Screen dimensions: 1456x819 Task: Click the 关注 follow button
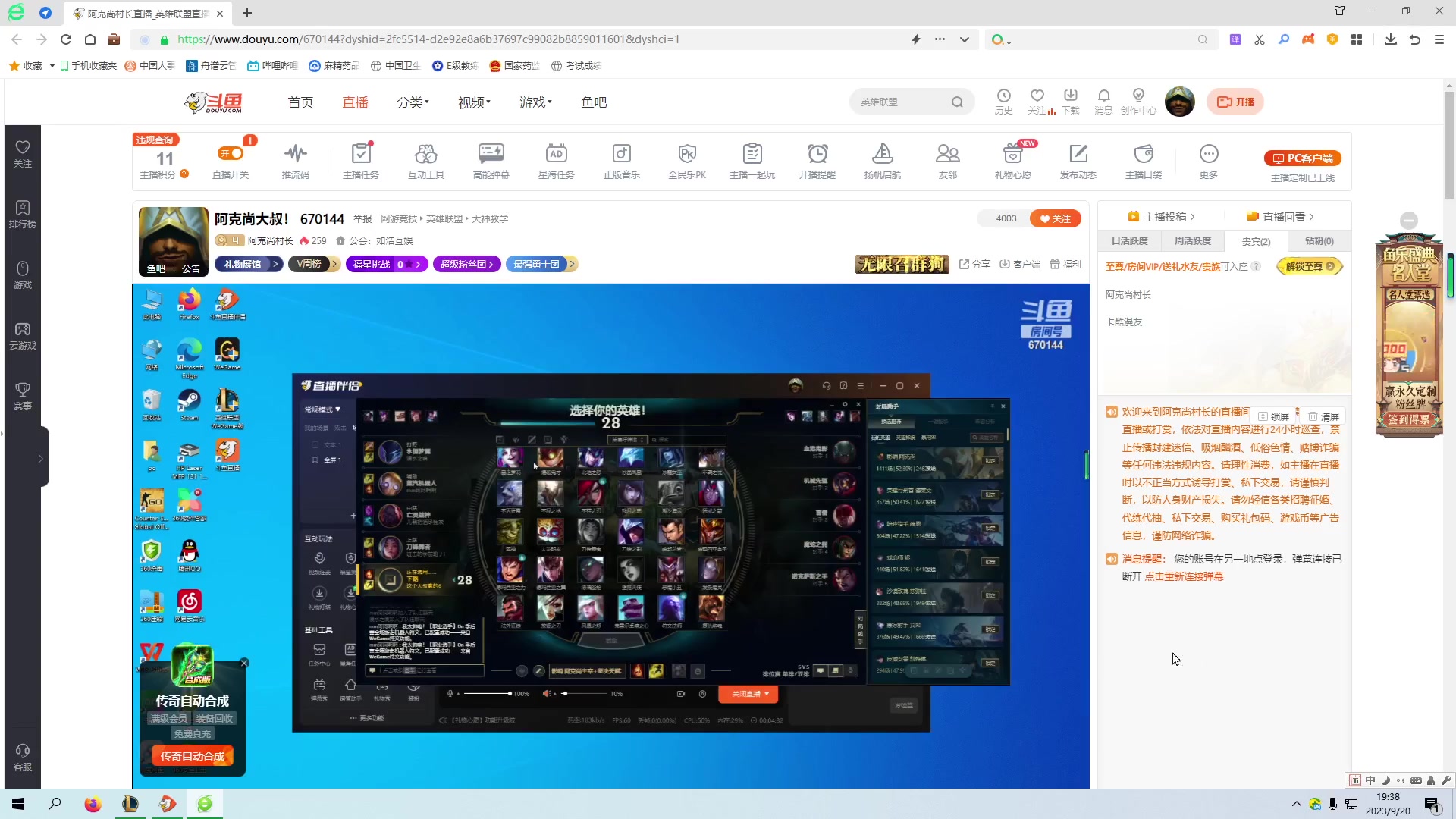tap(1056, 218)
